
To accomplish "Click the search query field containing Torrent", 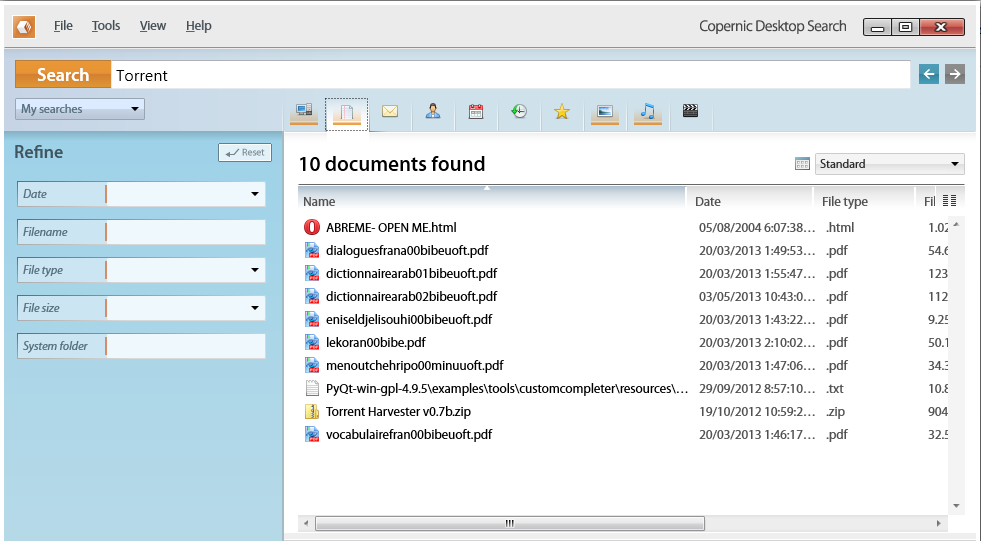I will (510, 75).
